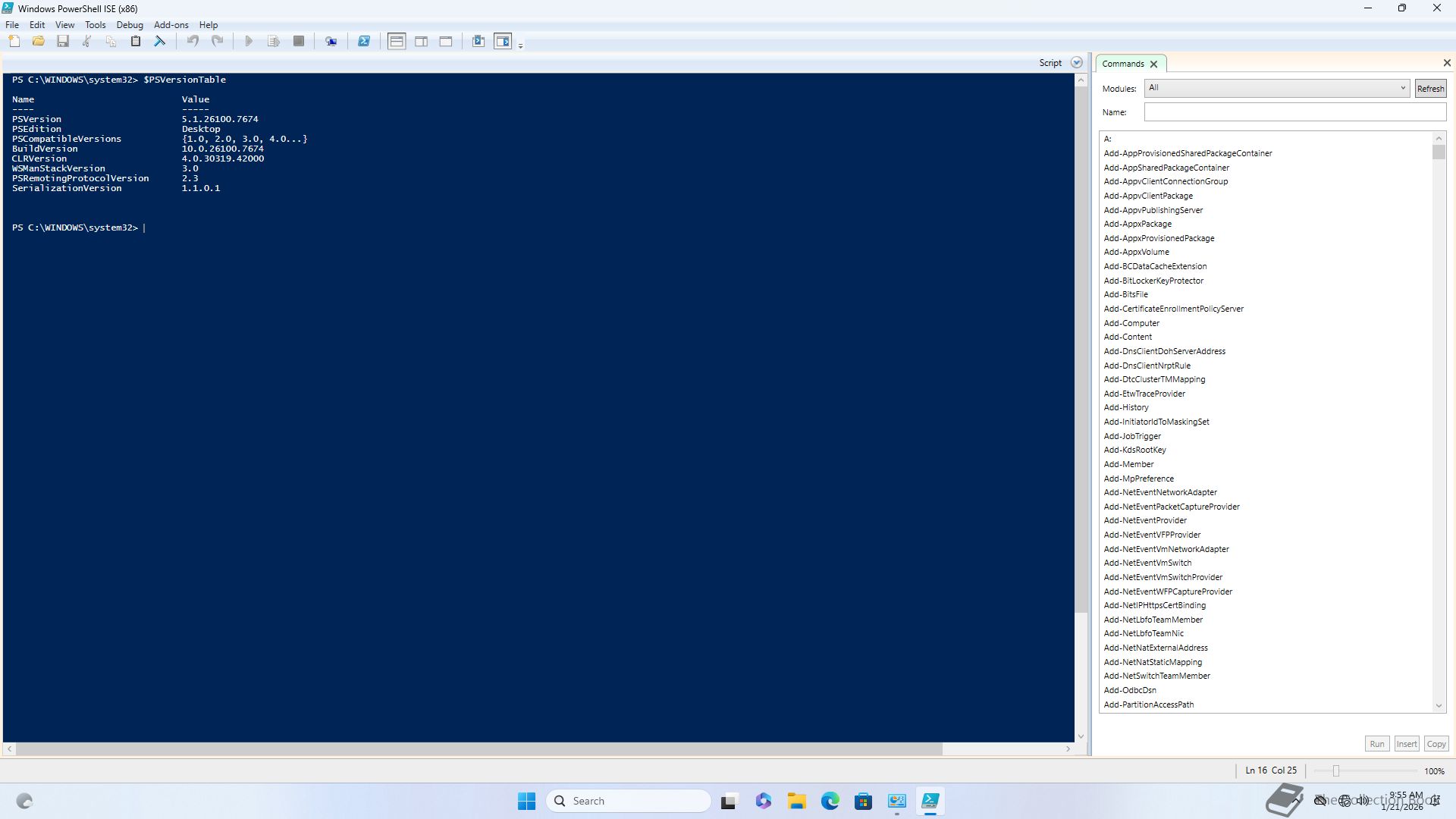Open the toolbar overflow options arrow
The height and width of the screenshot is (819, 1456).
tap(520, 46)
